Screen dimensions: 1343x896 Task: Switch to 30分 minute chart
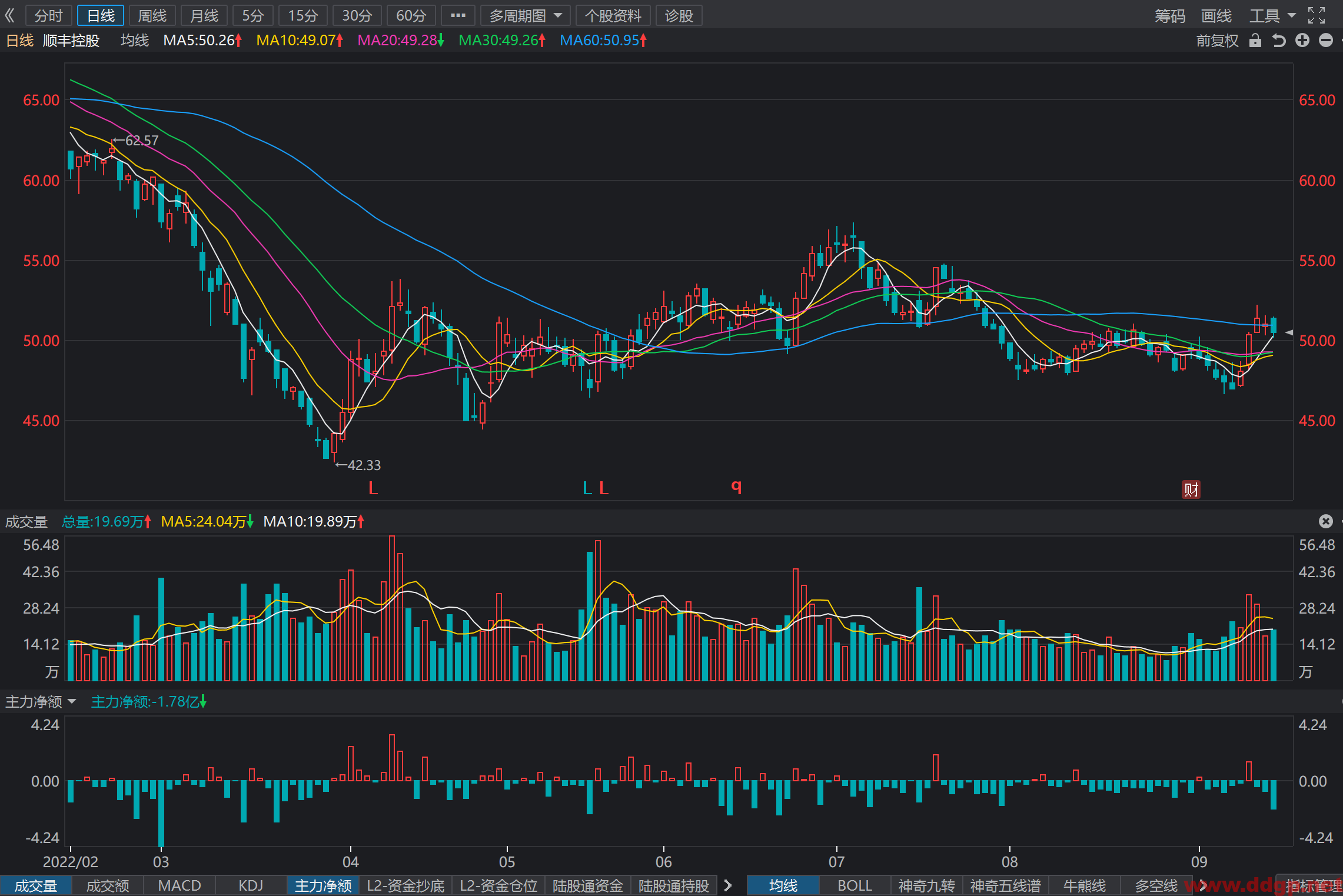(357, 15)
